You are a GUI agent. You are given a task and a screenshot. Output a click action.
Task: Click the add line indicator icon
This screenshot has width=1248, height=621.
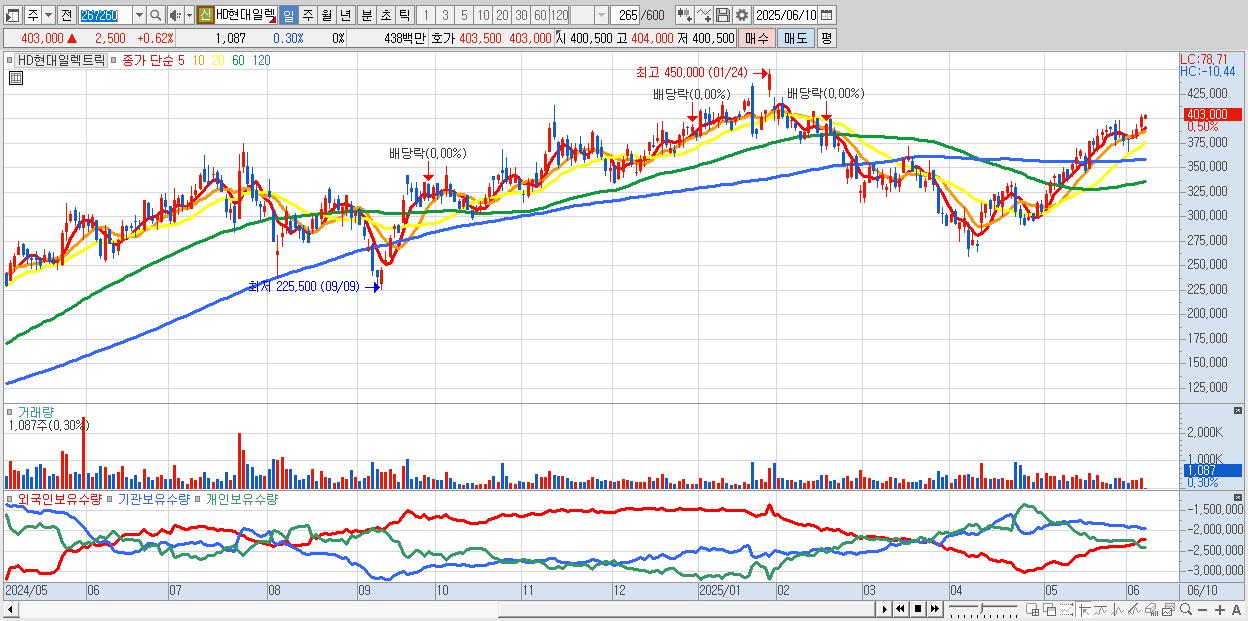coord(704,15)
